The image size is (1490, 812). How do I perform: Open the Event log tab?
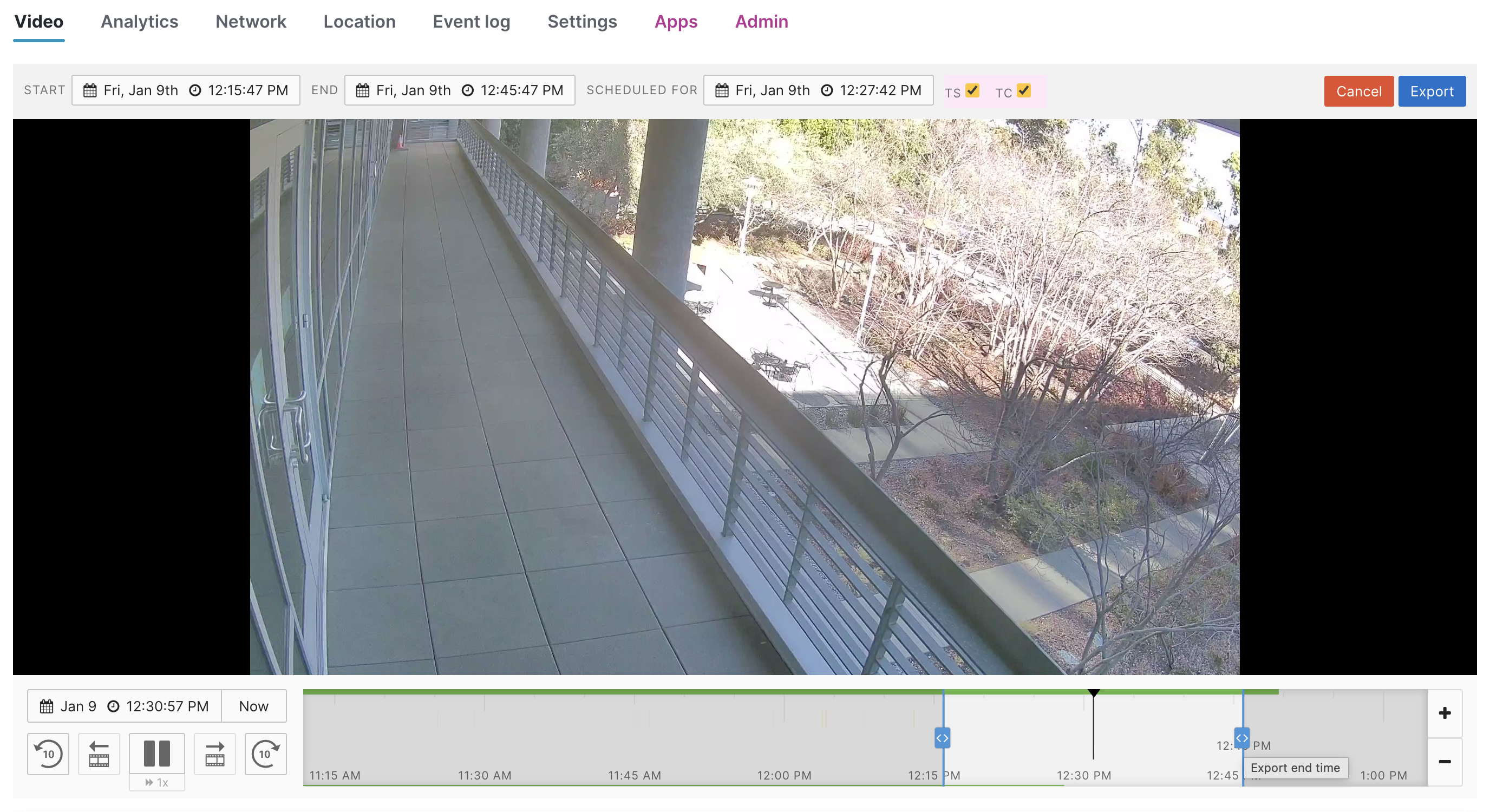coord(472,22)
